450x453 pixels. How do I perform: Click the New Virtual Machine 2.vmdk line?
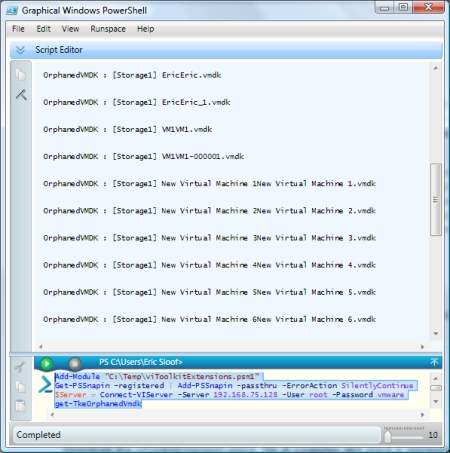pos(209,211)
